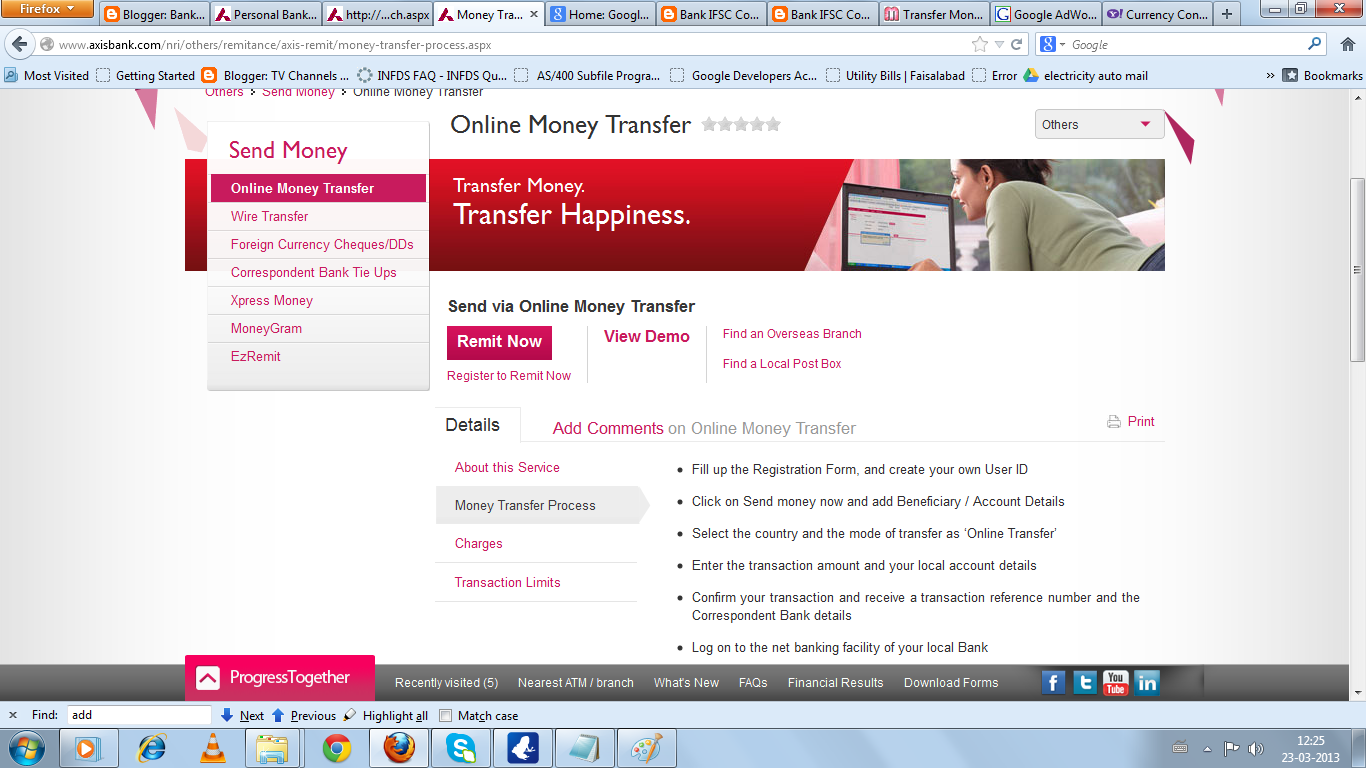This screenshot has height=768, width=1366.
Task: Open Google Chrome from taskbar
Action: pyautogui.click(x=337, y=748)
